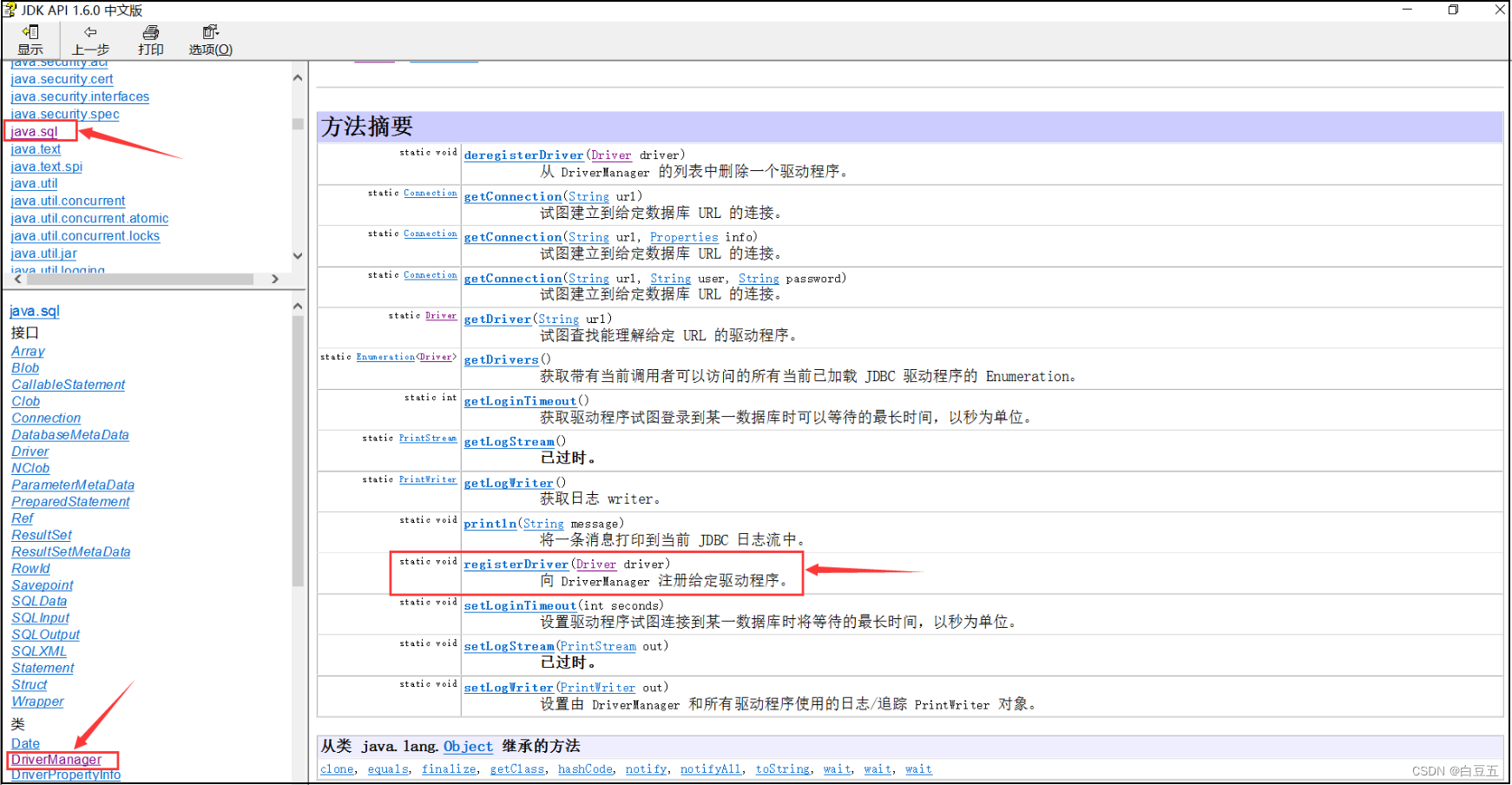The height and width of the screenshot is (785, 1512).
Task: Open java.util.concurrent package
Action: (68, 201)
